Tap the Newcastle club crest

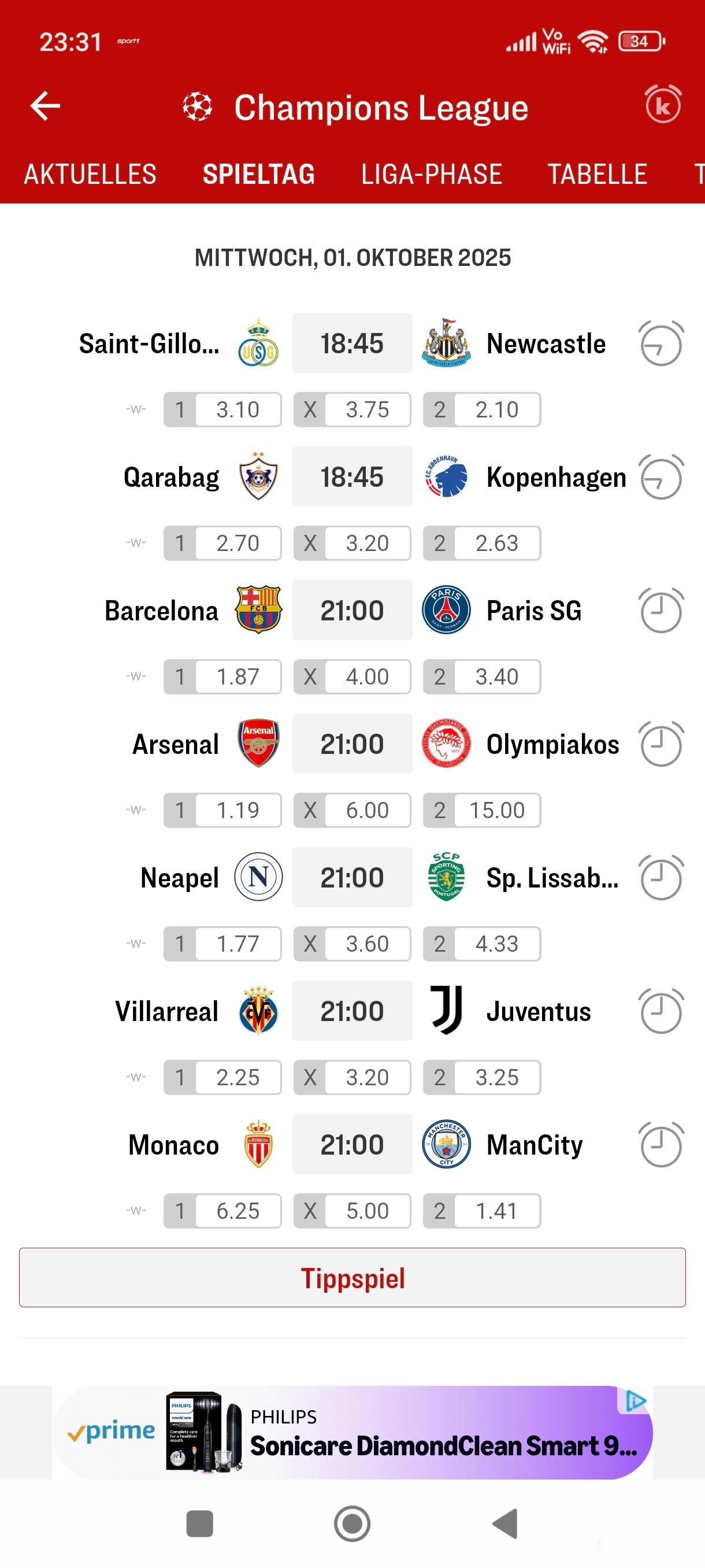coord(447,343)
